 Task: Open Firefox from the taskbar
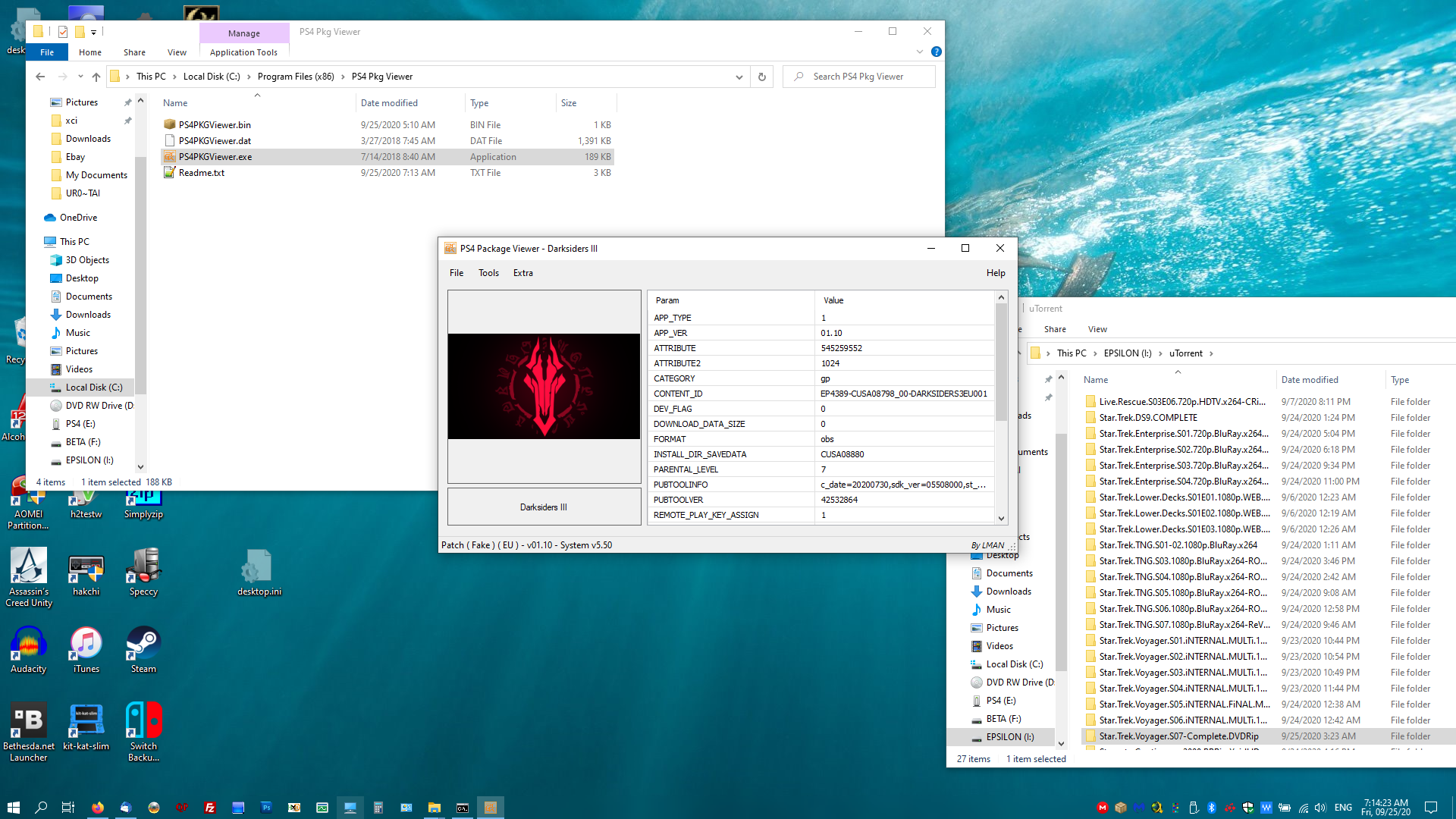[98, 808]
